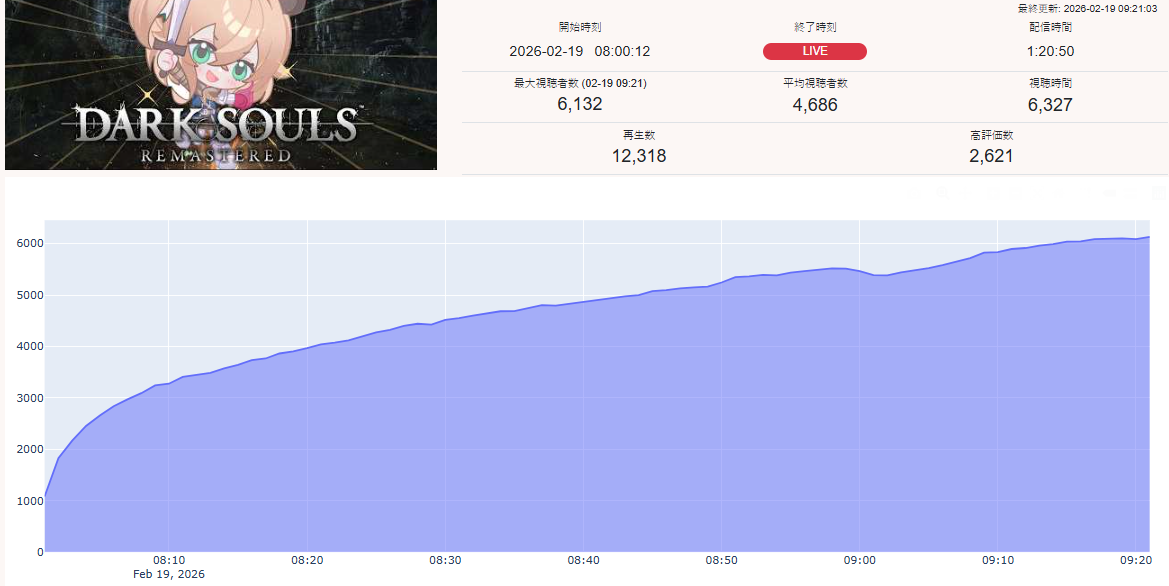Click the start time 2026-02-19 08:00:12
1169x586 pixels.
click(579, 51)
